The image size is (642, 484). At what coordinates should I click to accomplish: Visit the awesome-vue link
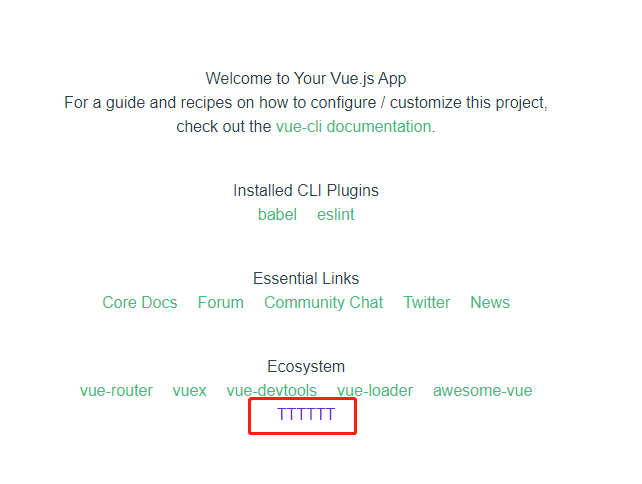tap(482, 391)
